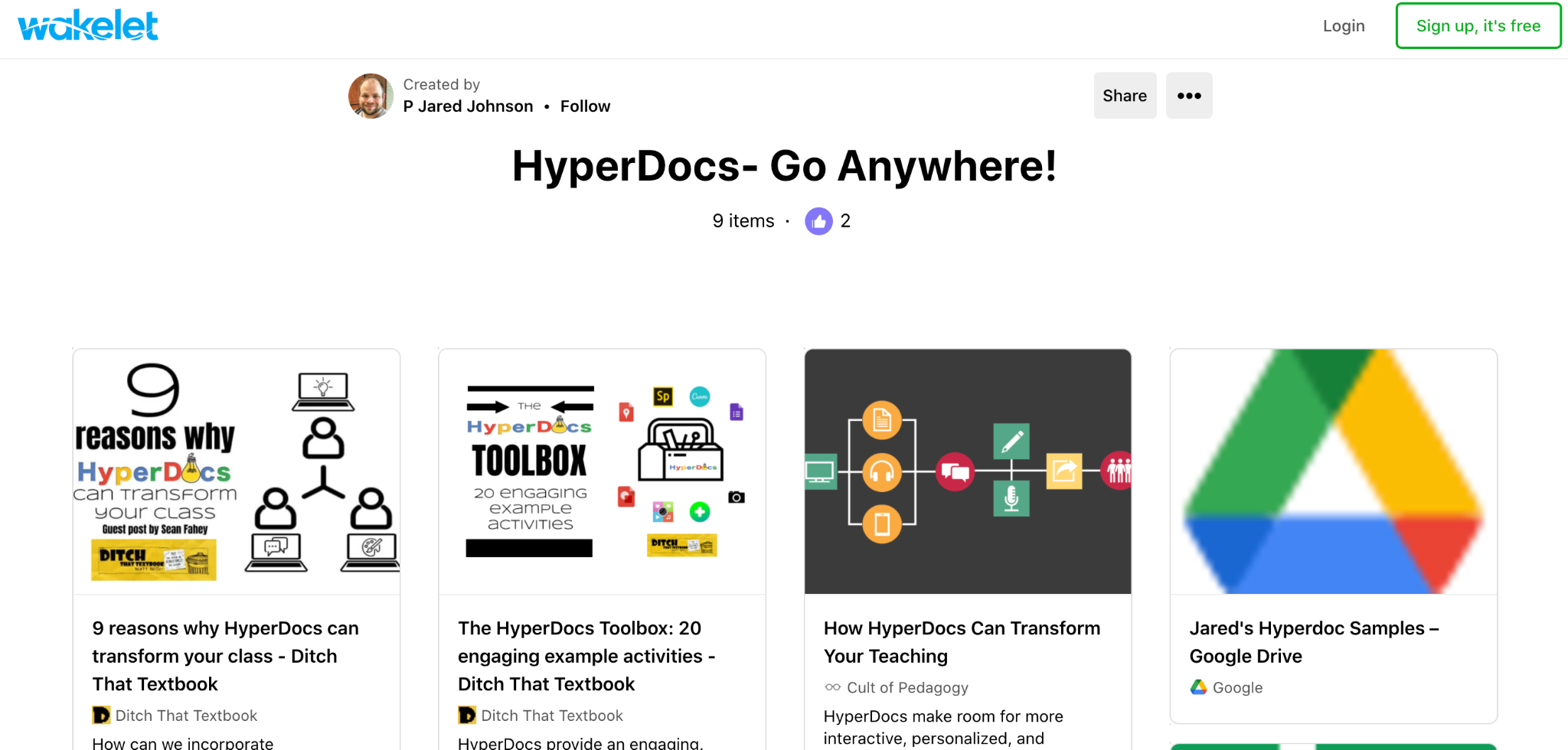Open the '9 reasons why HyperDocs can transform your class' title
Screen dimensions: 1568x750
(x=226, y=656)
